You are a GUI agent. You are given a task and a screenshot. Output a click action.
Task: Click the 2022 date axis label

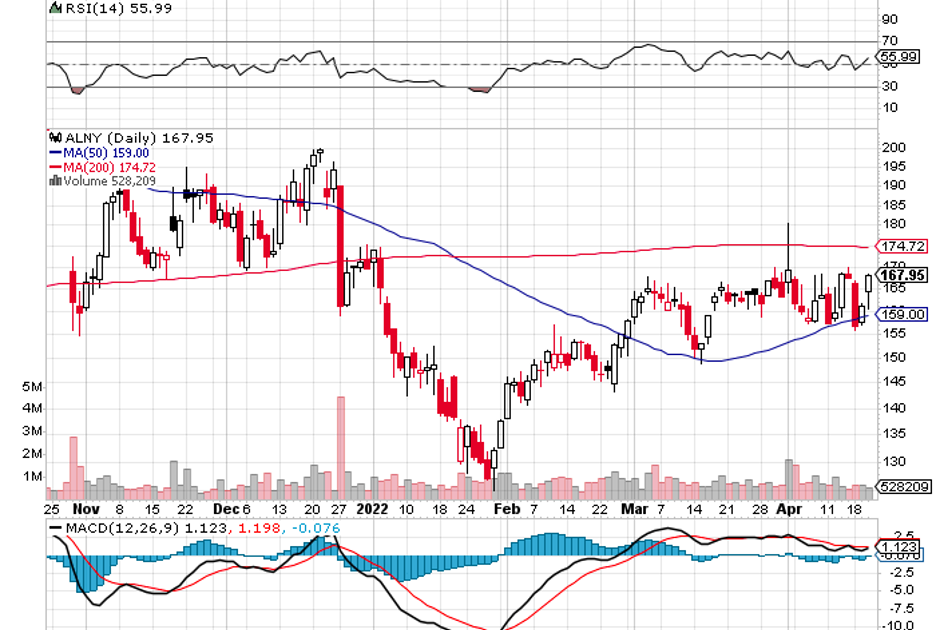click(x=372, y=509)
